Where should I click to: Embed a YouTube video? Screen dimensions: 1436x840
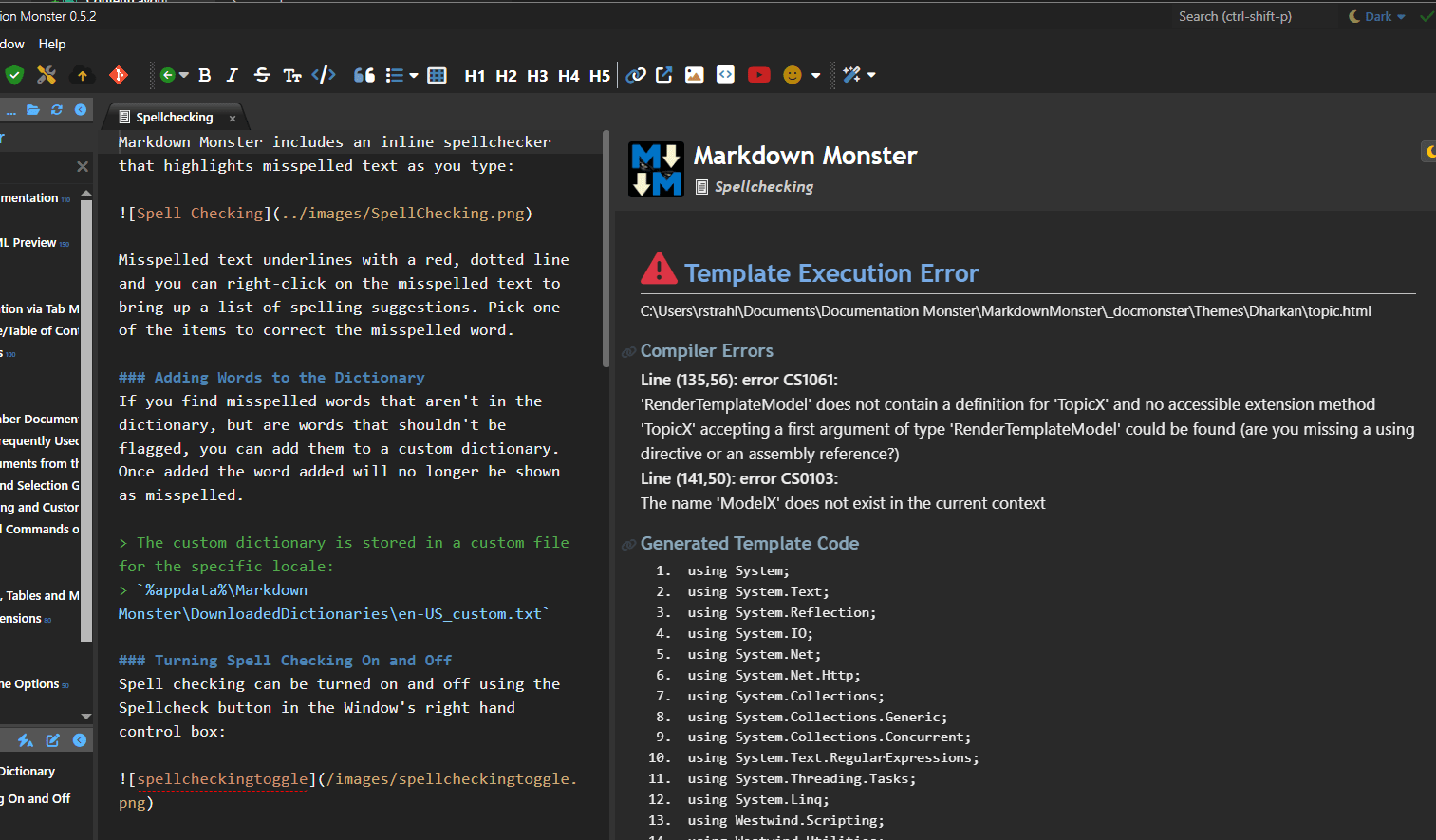coord(758,75)
